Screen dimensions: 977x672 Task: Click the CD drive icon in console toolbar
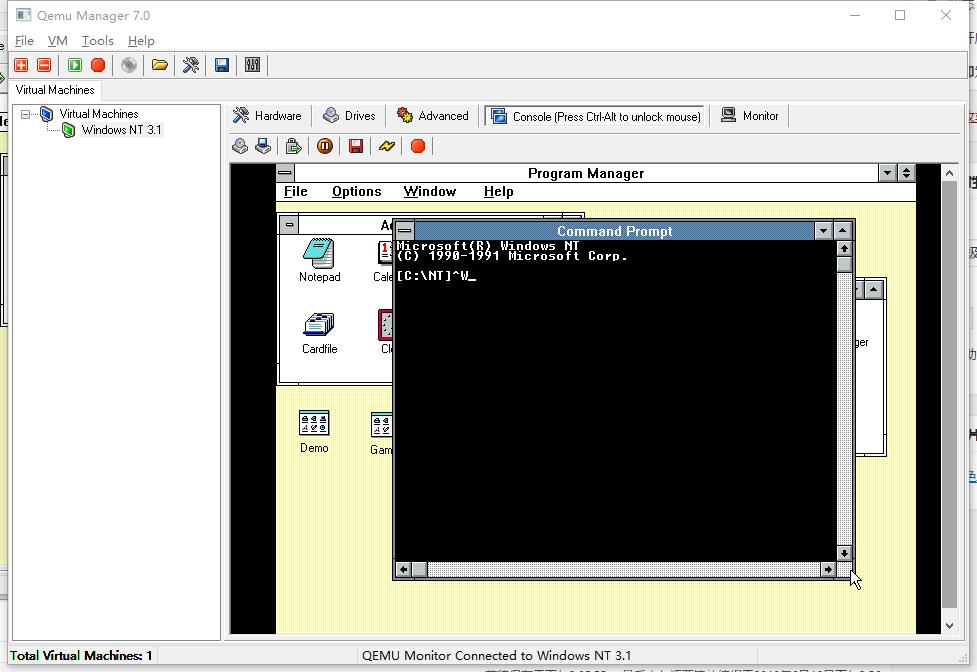click(240, 146)
